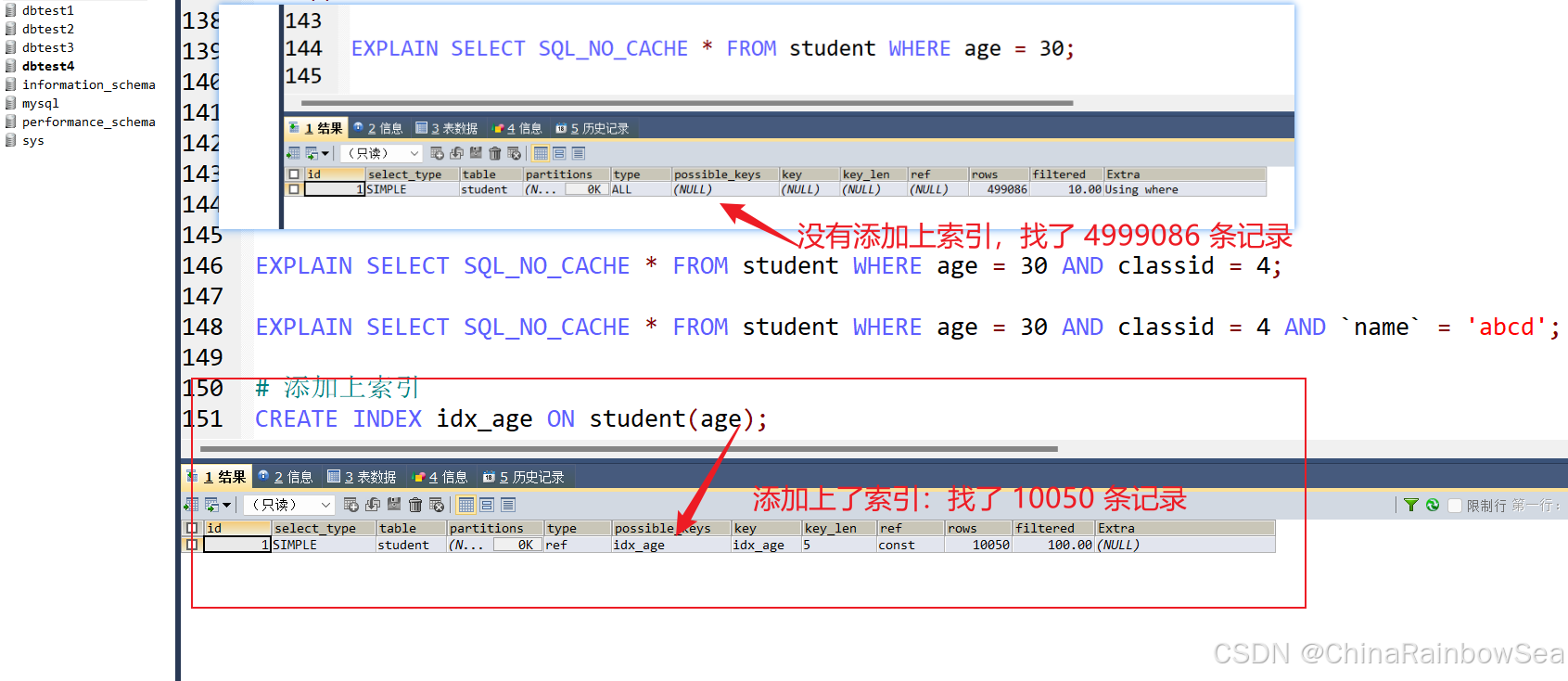Click duplicate row icon in lower toolbar

click(x=373, y=505)
